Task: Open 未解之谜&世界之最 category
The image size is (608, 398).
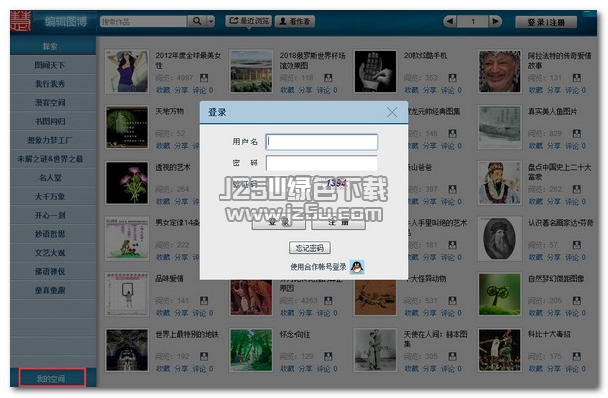Action: pyautogui.click(x=53, y=159)
